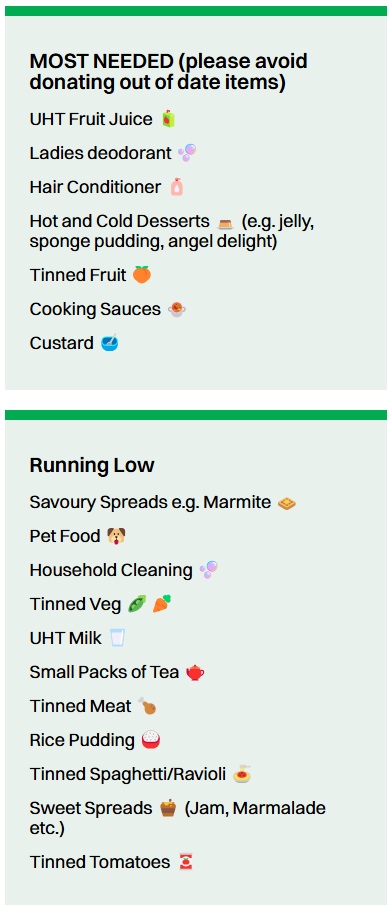Click the waffle emoji beside Savoury Spreads
This screenshot has width=389, height=905.
[286, 503]
